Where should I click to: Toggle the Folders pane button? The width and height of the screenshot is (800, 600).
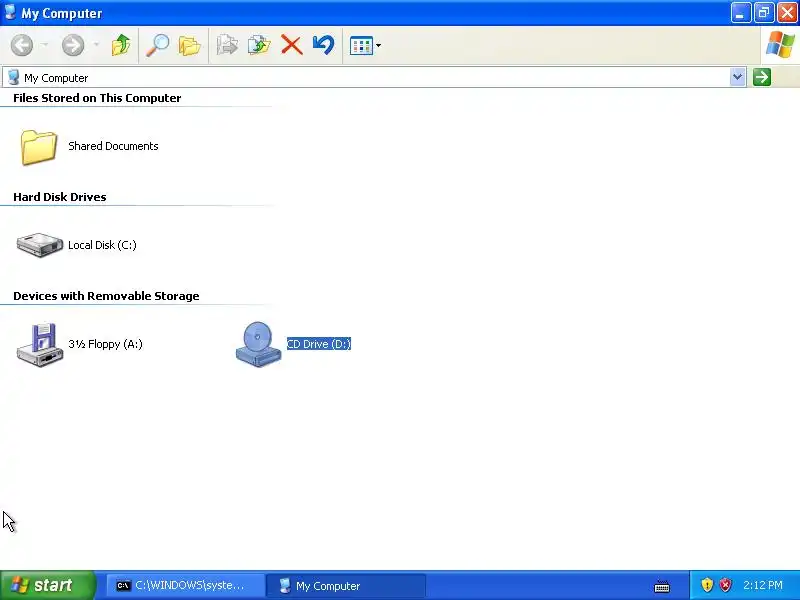point(190,45)
